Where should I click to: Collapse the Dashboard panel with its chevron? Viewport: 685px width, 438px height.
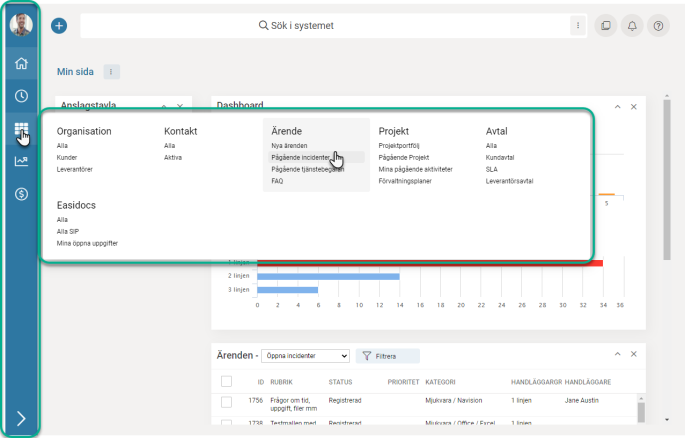[617, 106]
